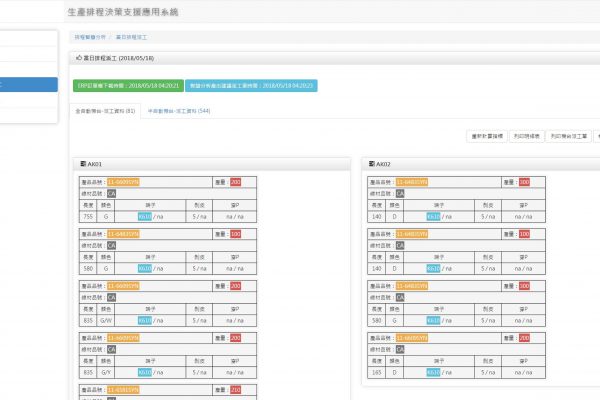
Task: Click the blue analysis time 04:20:23 badge
Action: 251,86
